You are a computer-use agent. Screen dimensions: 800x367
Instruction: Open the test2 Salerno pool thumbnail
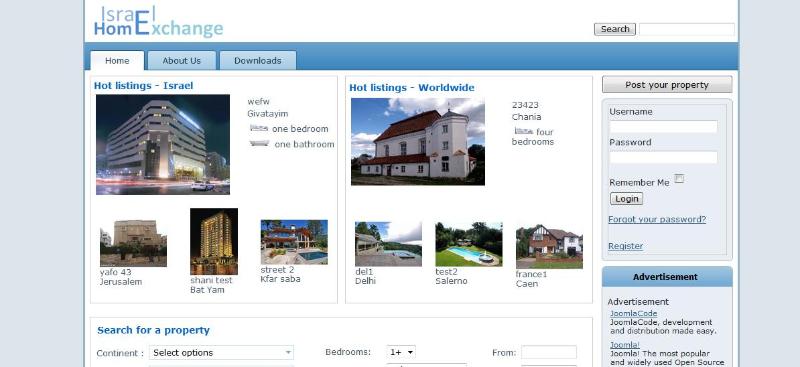click(469, 244)
